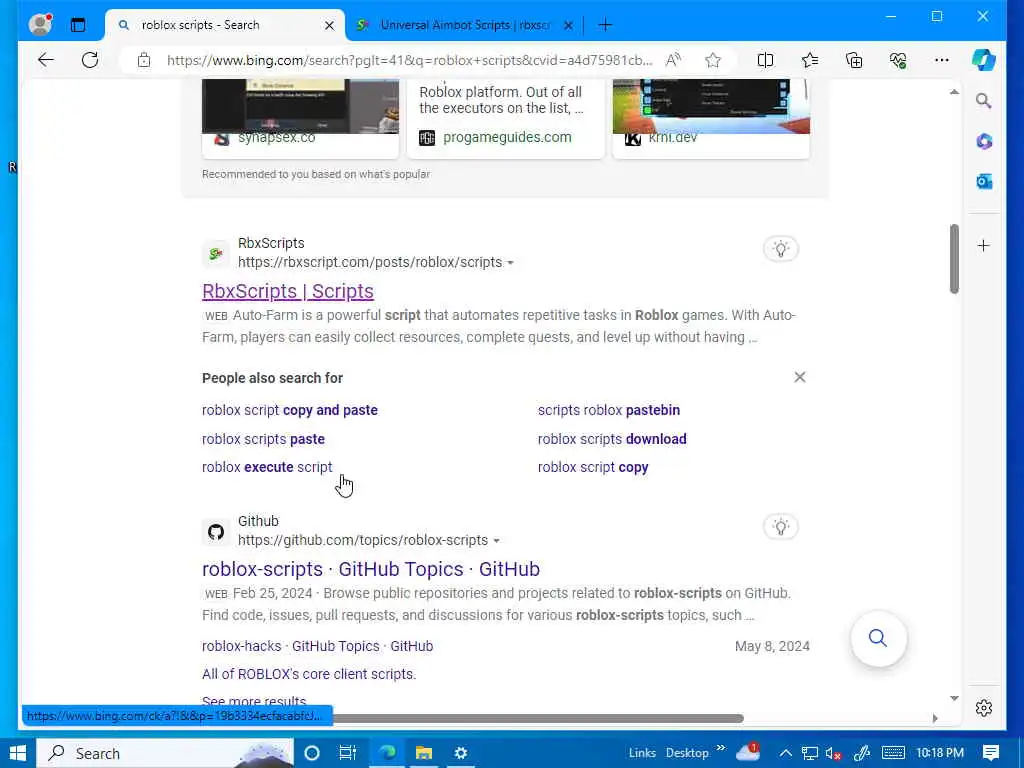Screen dimensions: 1024x768
Task: Open Microsoft 365 sidebar icon
Action: (984, 141)
